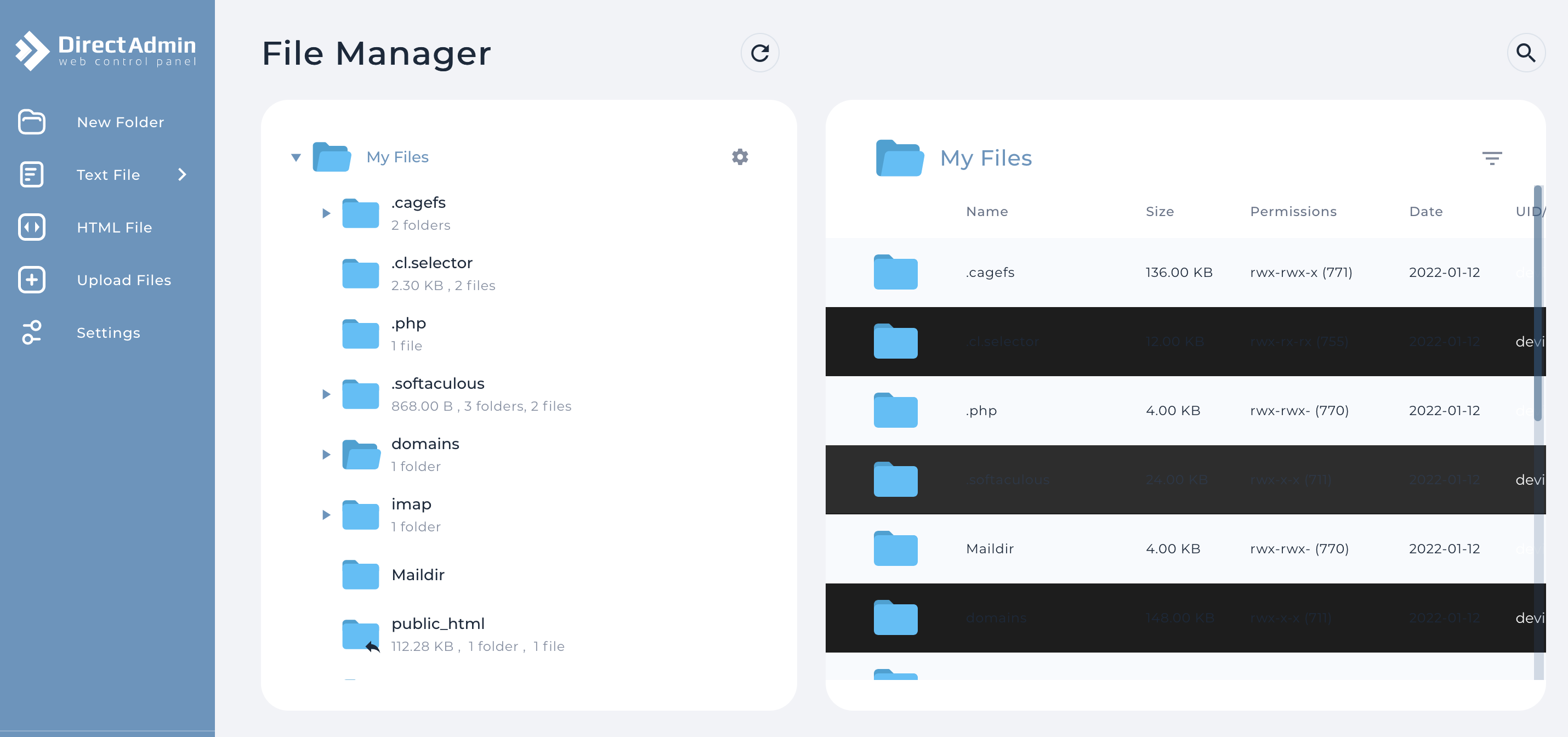Click the New Folder icon in sidebar
The image size is (1568, 737).
(x=32, y=122)
